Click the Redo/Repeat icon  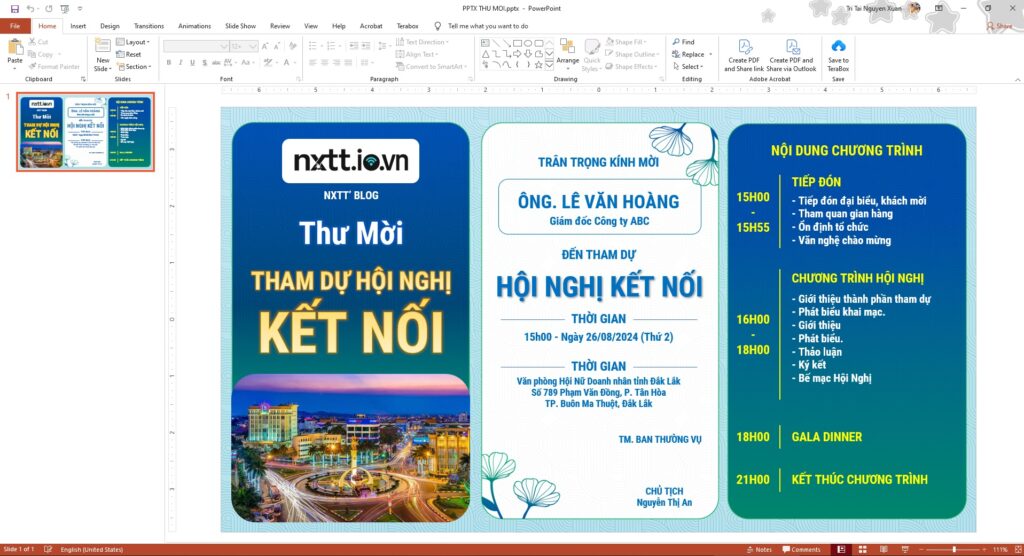pos(48,8)
